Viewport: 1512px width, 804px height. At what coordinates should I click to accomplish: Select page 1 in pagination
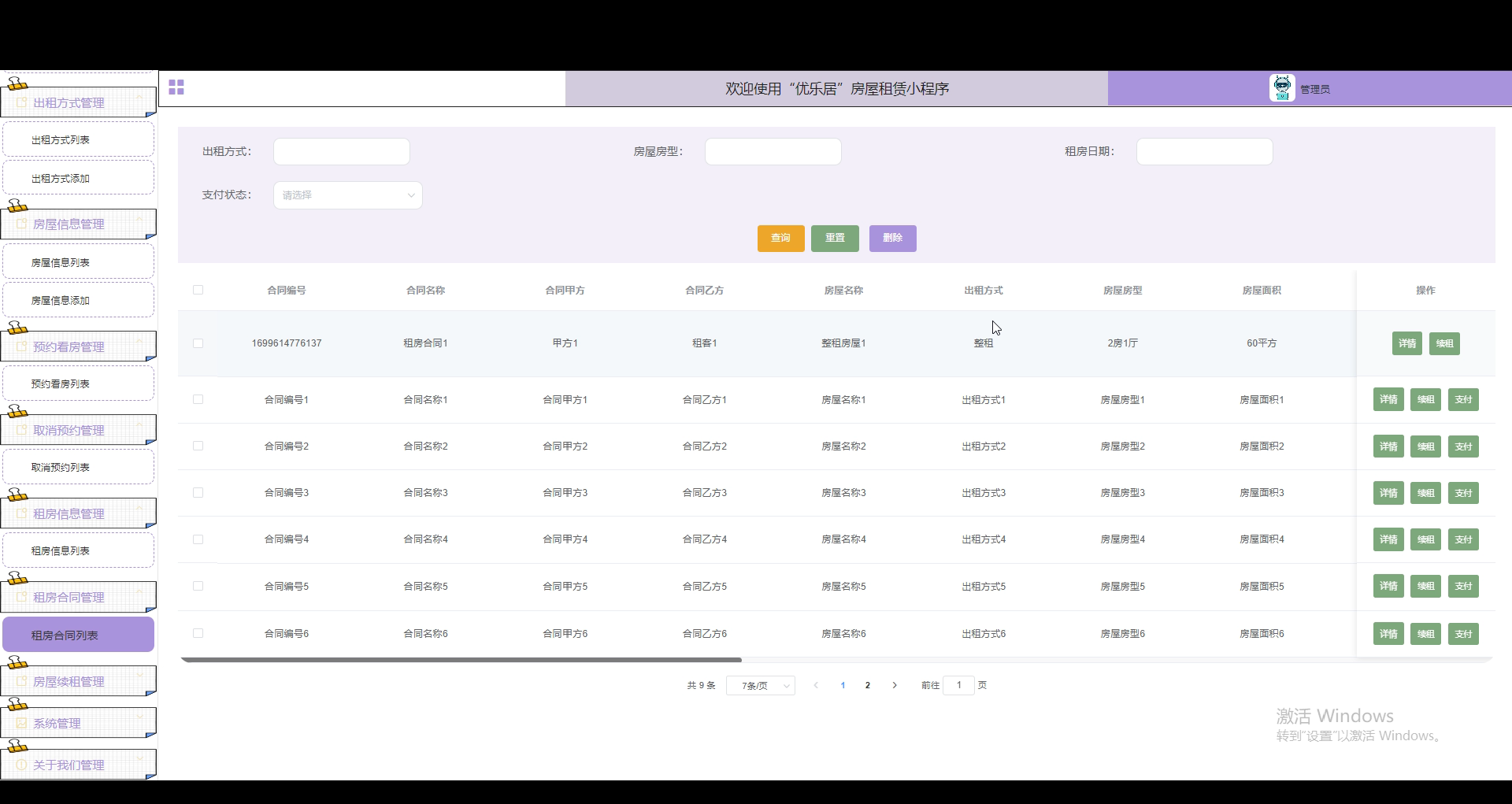843,685
